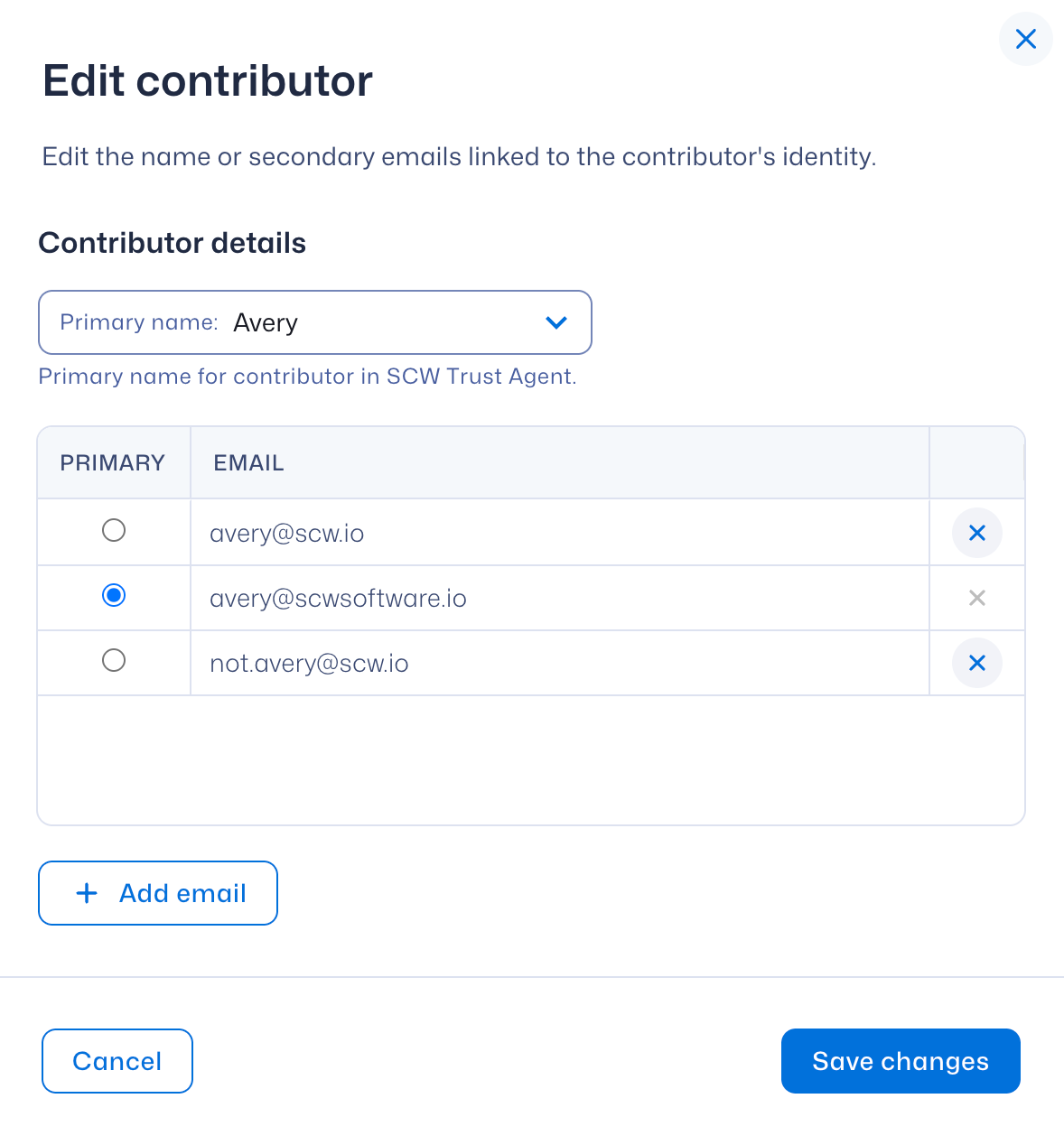Select the avery@scwsoftware.io primary radio button

[x=114, y=595]
